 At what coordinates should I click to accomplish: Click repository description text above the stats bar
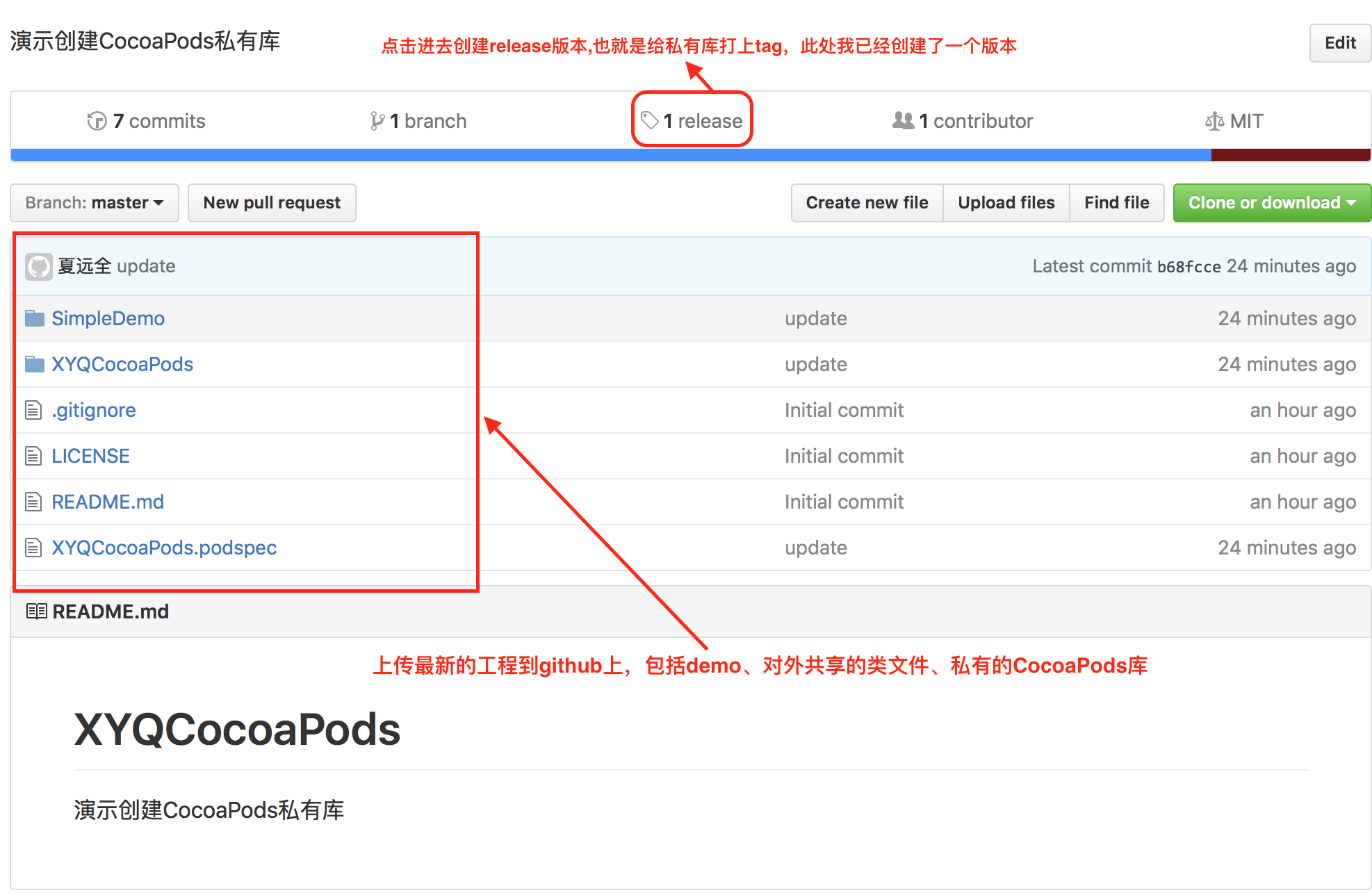point(145,41)
